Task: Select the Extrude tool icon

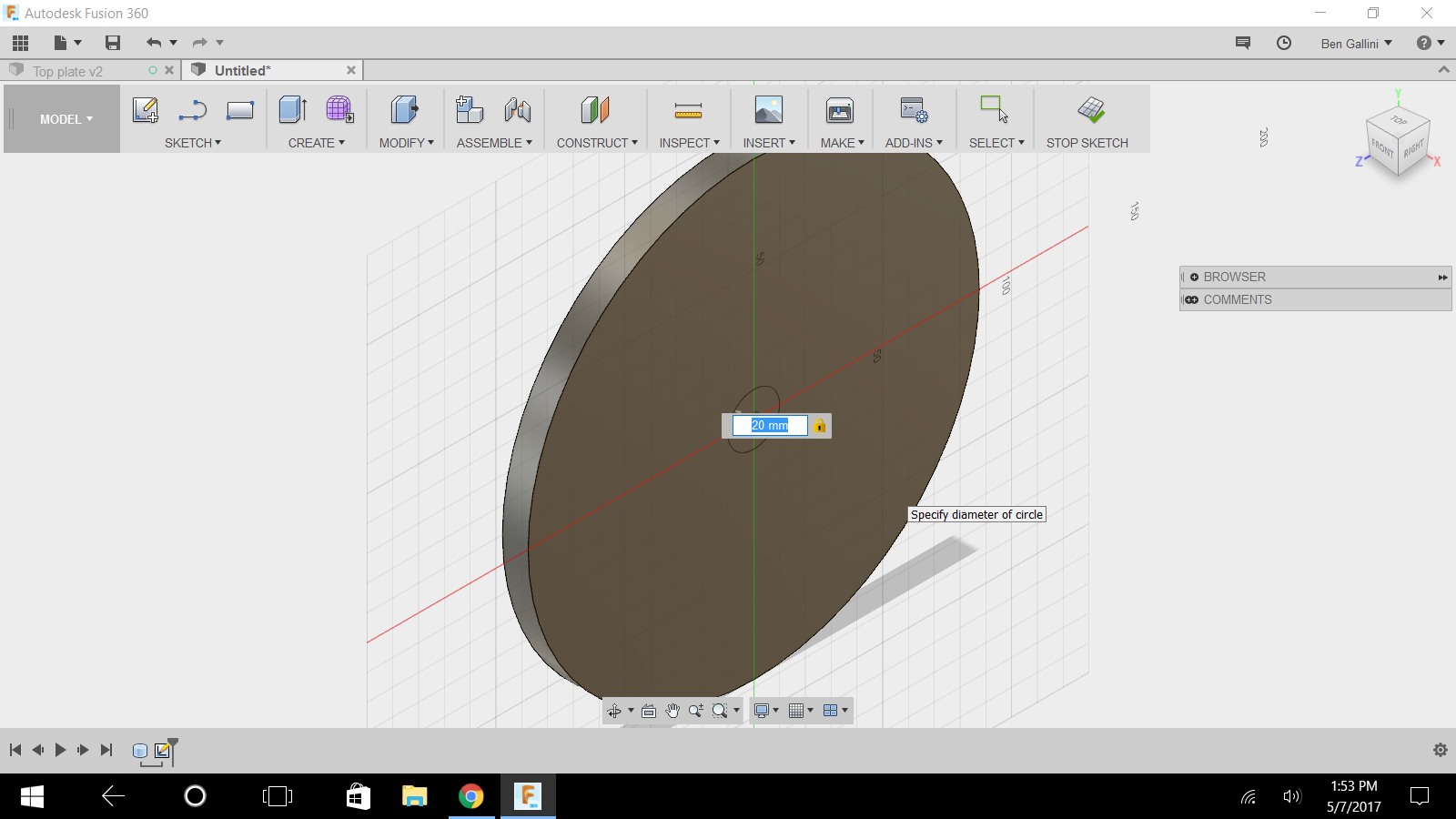Action: 293,110
